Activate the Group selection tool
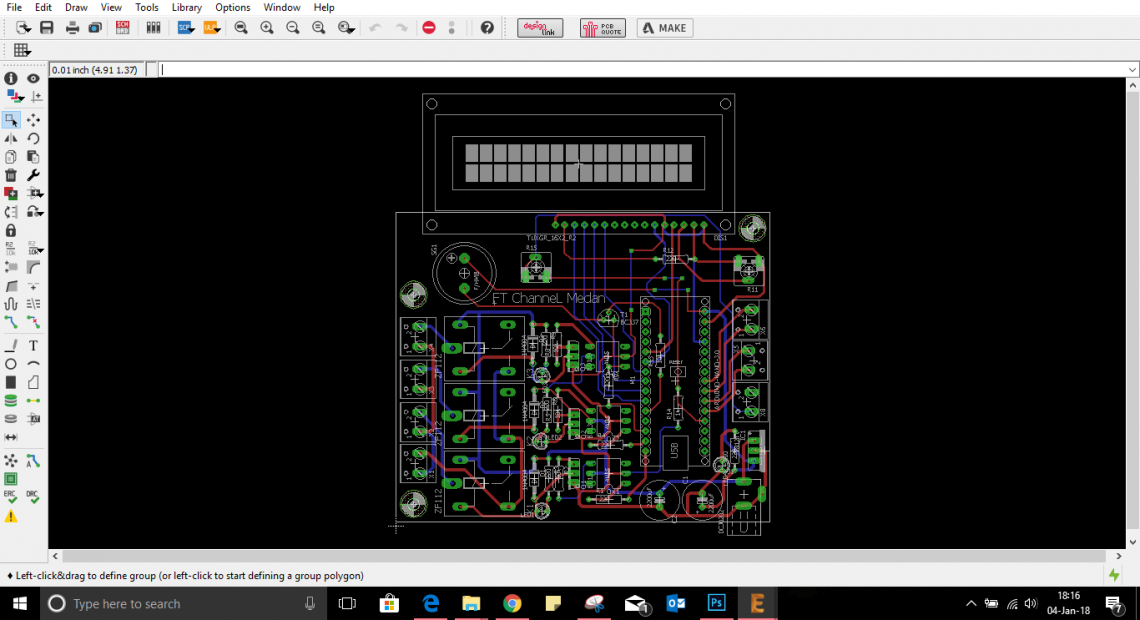Screen dimensions: 1140x620 tap(11, 120)
